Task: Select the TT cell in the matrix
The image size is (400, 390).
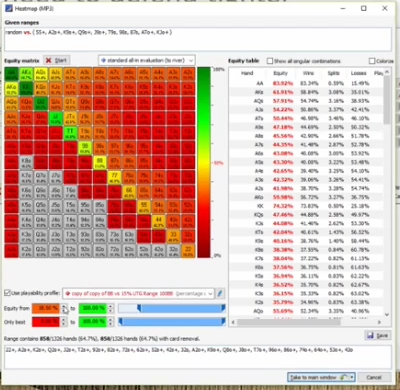Action: tap(70, 133)
